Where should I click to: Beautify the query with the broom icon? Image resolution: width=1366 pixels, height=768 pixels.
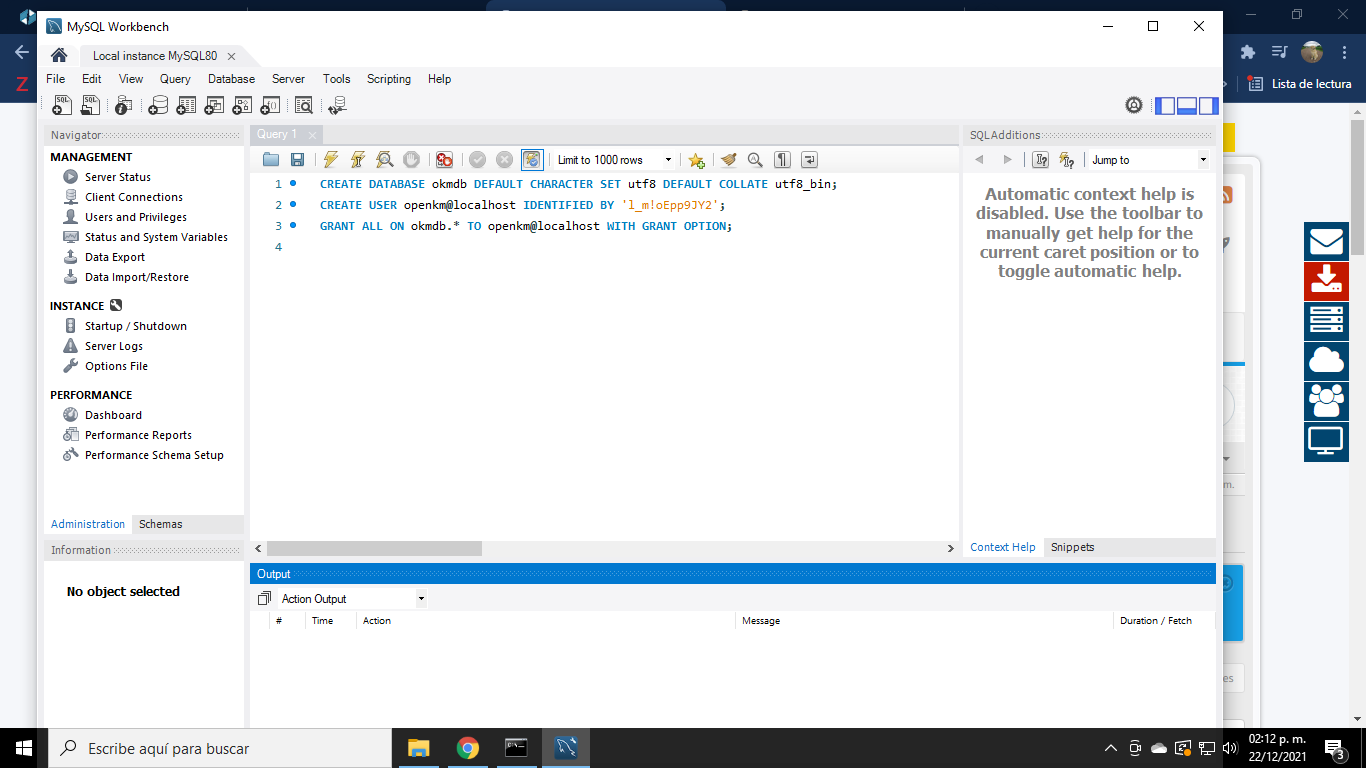[728, 160]
